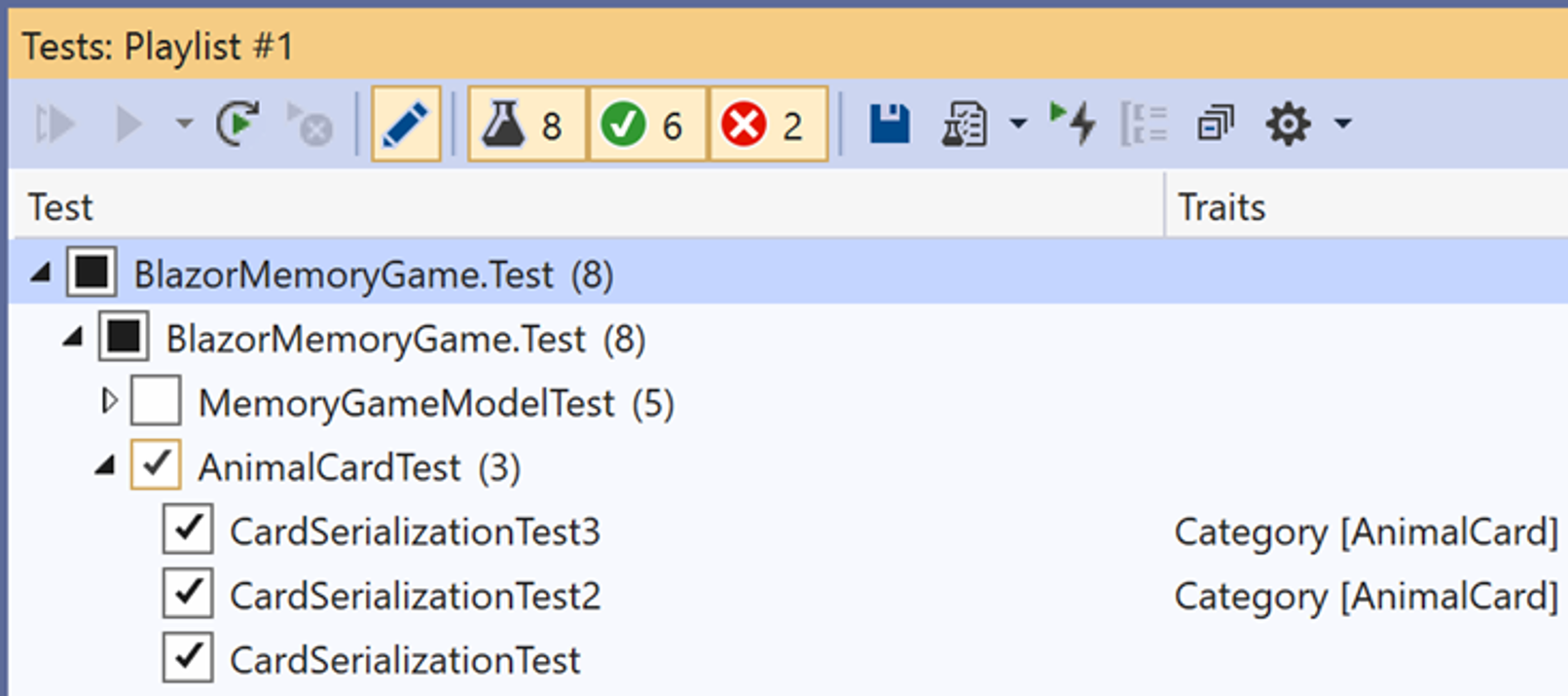Toggle checkbox of top BlazorMemoryGame.Test row
This screenshot has height=696, width=1568.
tap(91, 272)
